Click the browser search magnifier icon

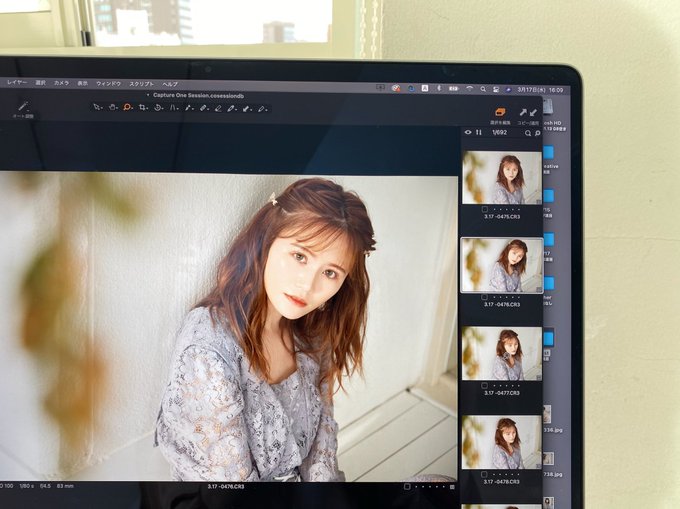[528, 133]
